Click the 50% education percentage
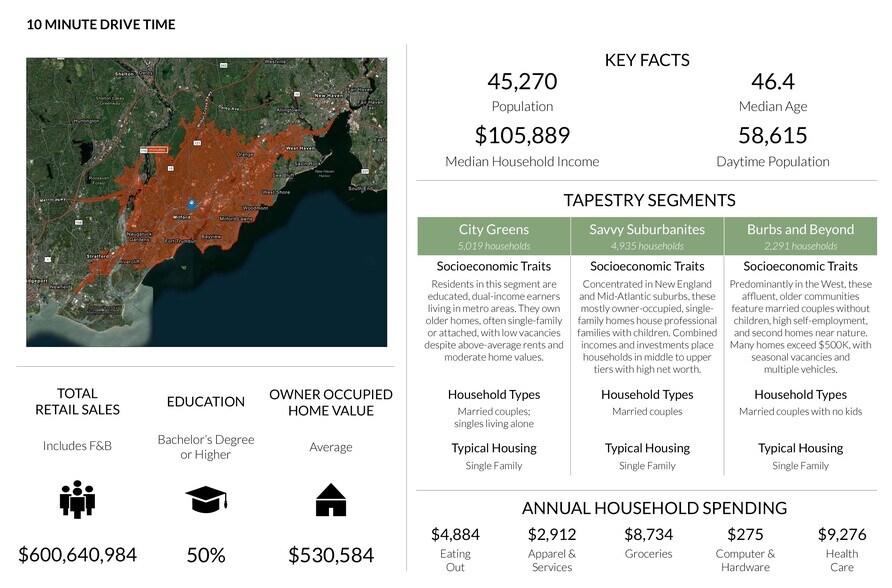The image size is (892, 588). pyautogui.click(x=206, y=555)
